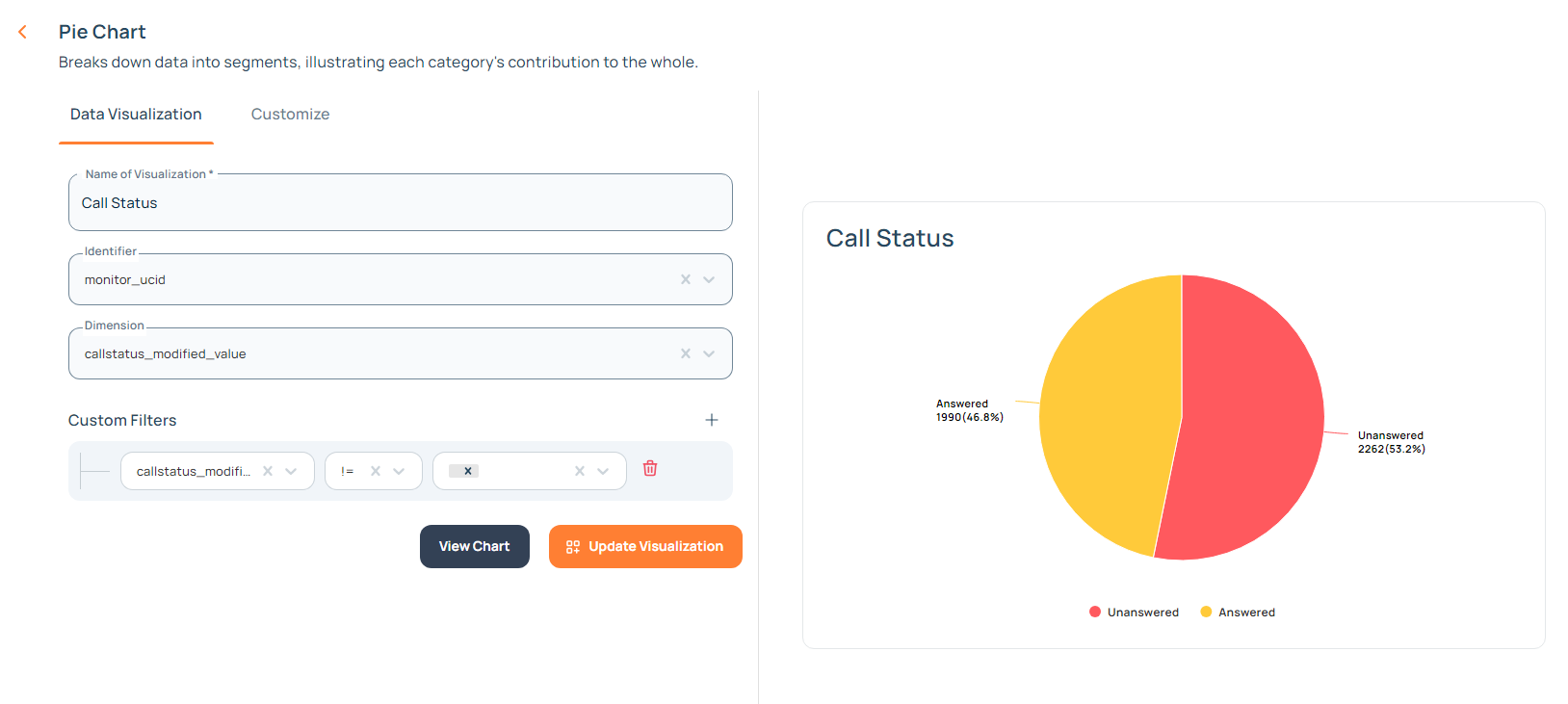
Task: Remove the empty value chip in filter
Action: point(468,471)
